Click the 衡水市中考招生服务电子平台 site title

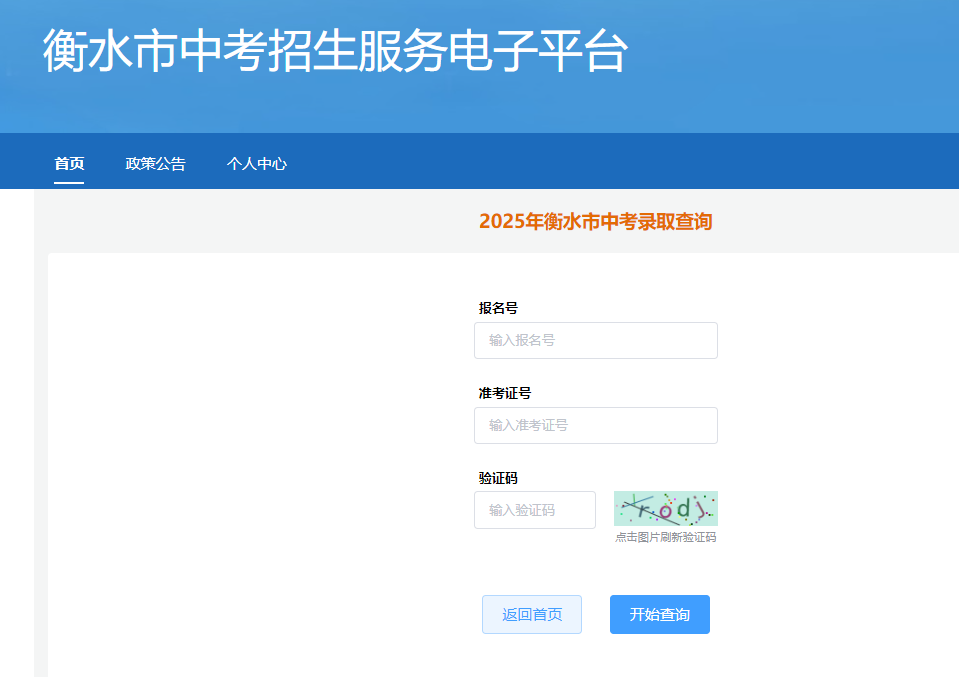(335, 51)
